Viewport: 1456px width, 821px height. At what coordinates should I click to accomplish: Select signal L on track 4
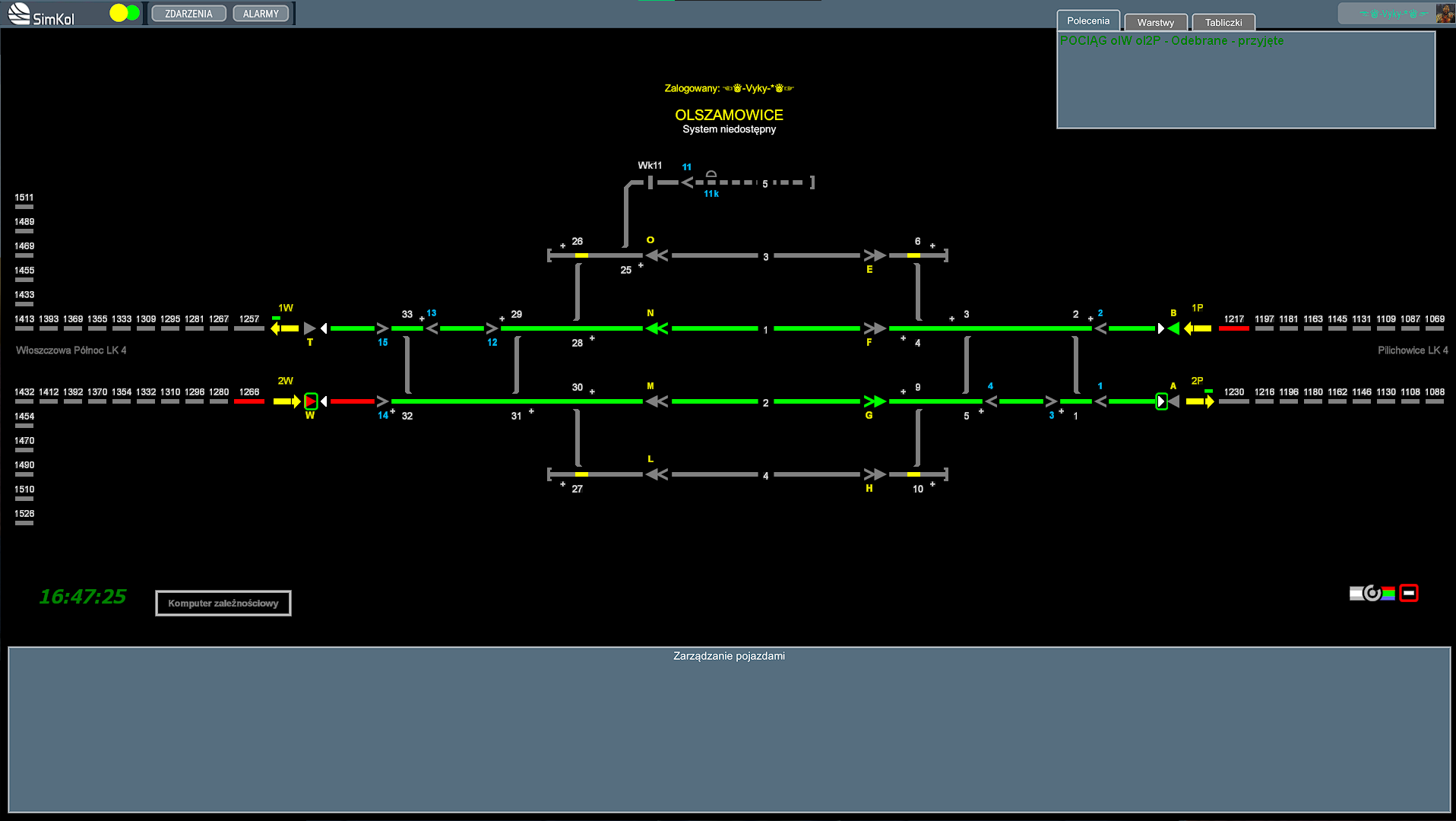click(x=657, y=474)
